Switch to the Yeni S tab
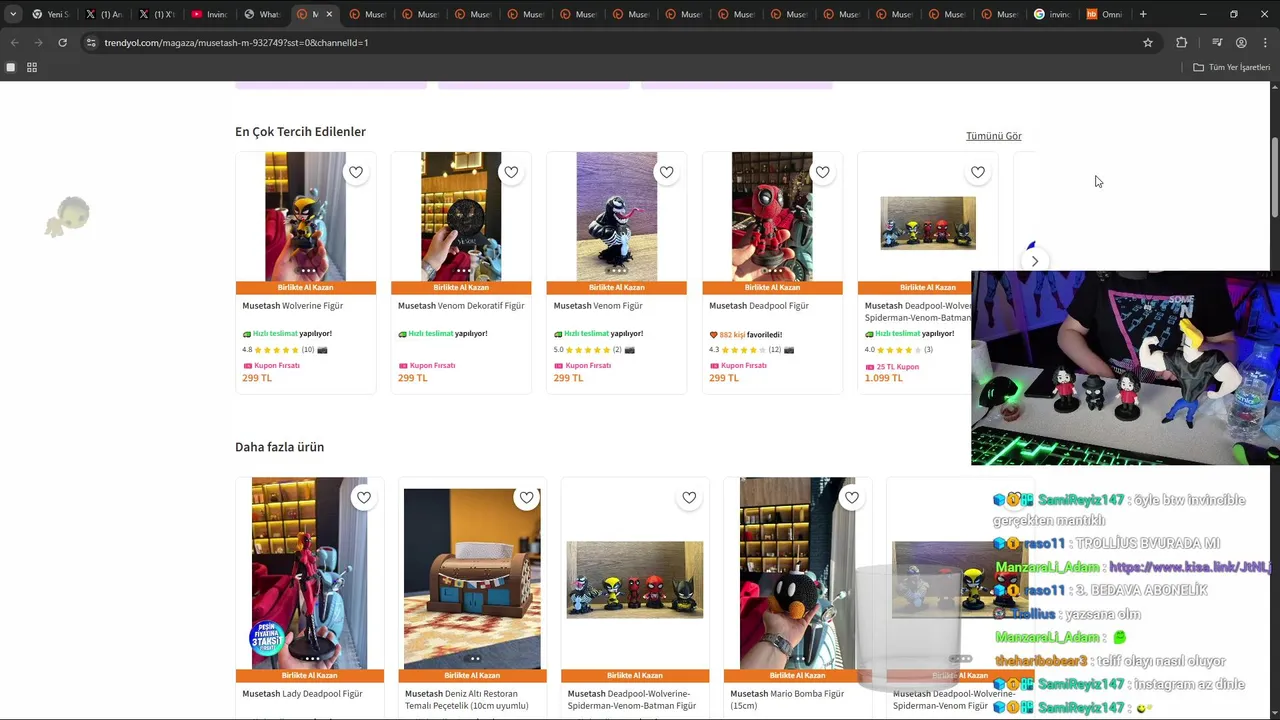This screenshot has width=1280, height=720. click(50, 14)
